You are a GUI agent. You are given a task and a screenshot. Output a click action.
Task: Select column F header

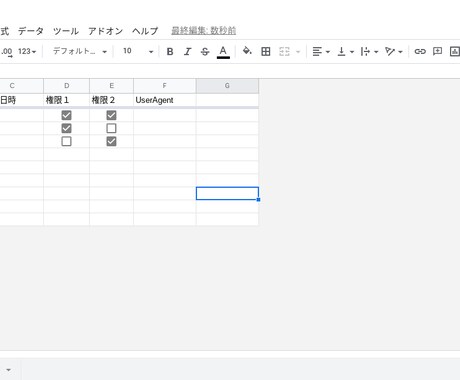pos(165,86)
